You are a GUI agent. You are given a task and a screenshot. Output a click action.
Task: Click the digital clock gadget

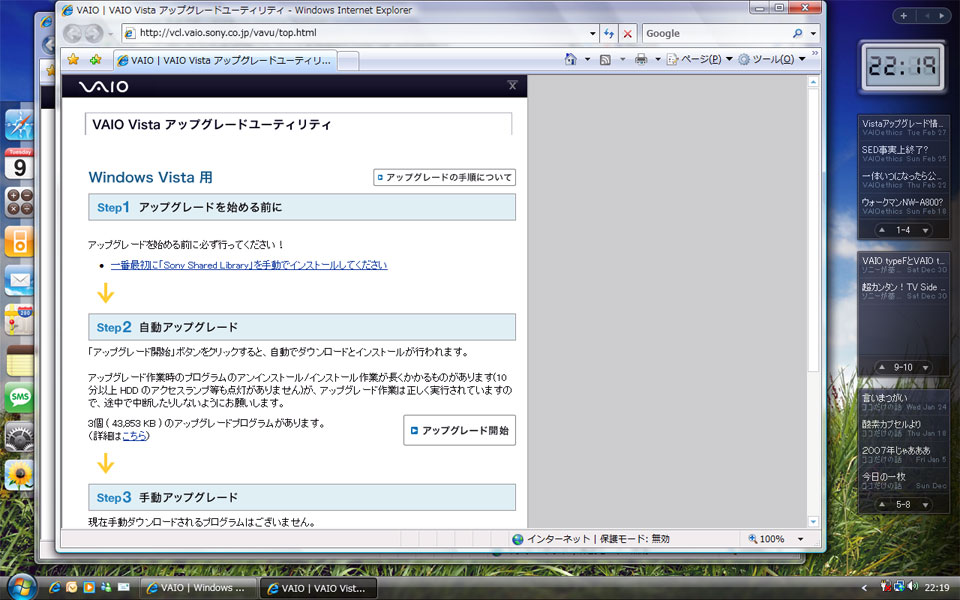[x=902, y=66]
